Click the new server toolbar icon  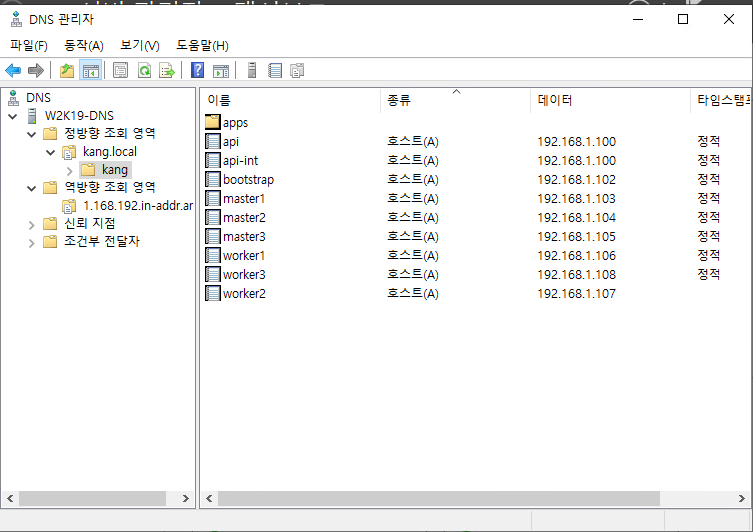tap(252, 71)
